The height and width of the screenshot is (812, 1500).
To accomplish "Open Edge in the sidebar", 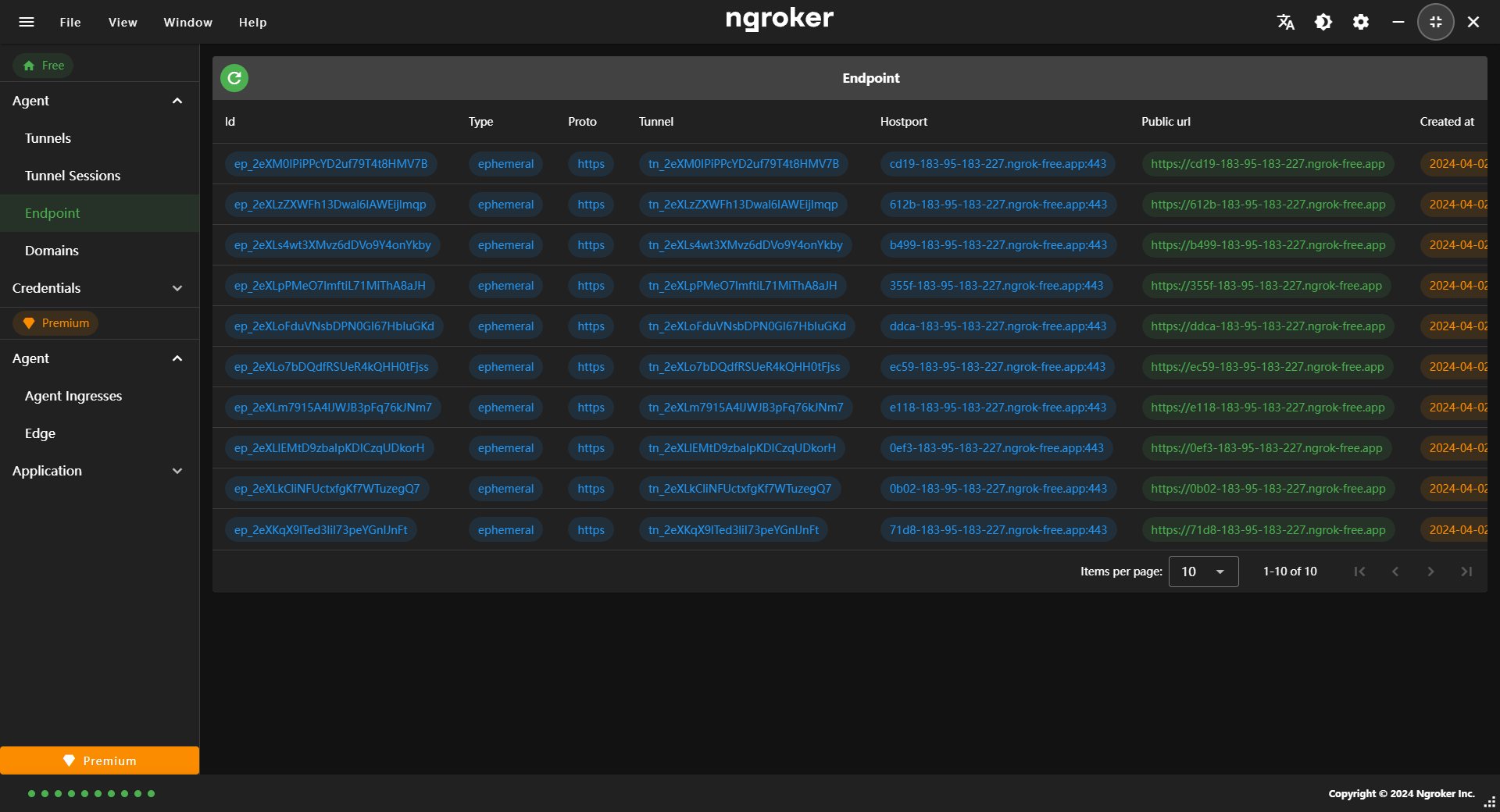I will [99, 433].
